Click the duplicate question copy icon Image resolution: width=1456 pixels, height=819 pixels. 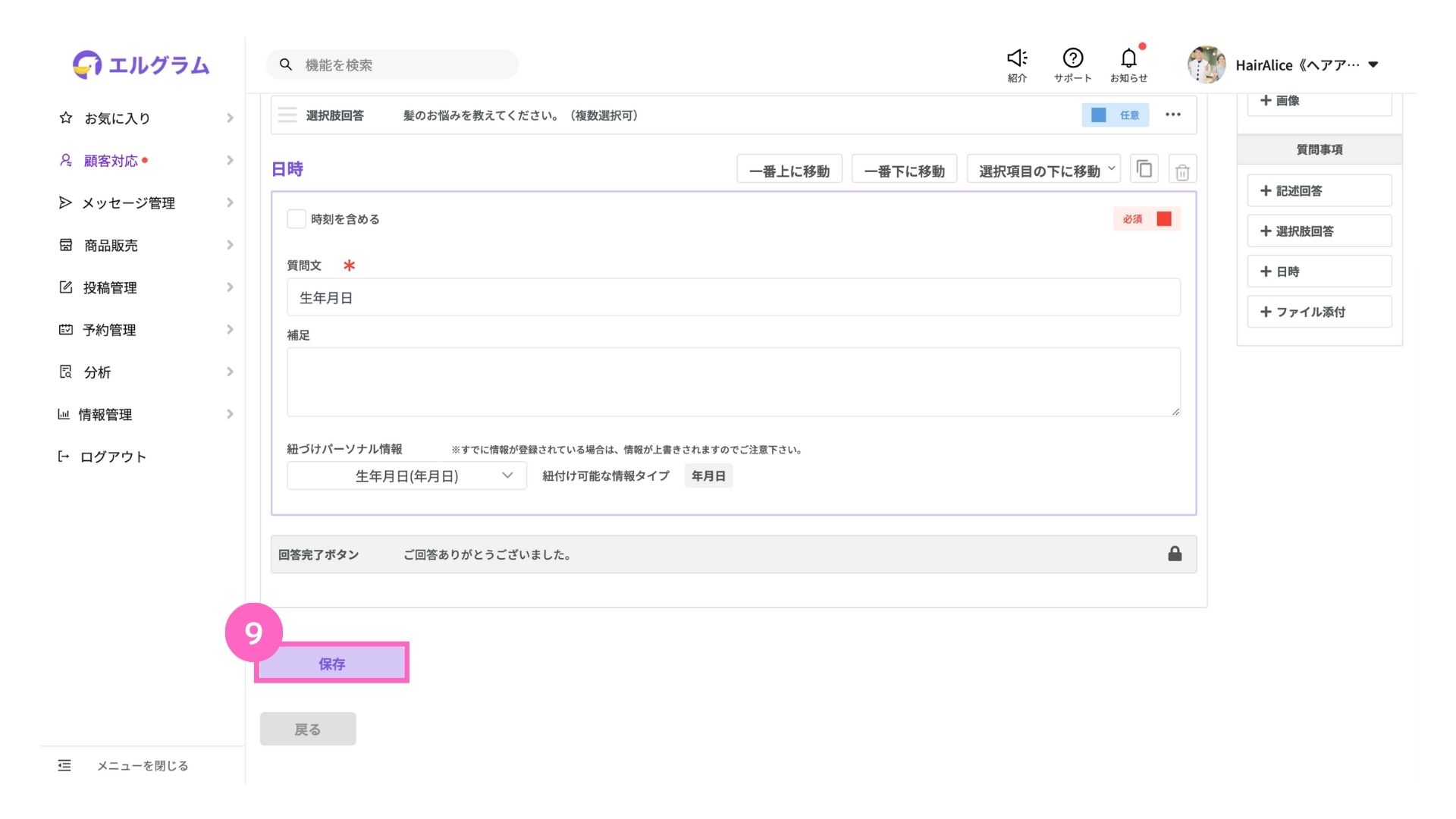(x=1144, y=169)
